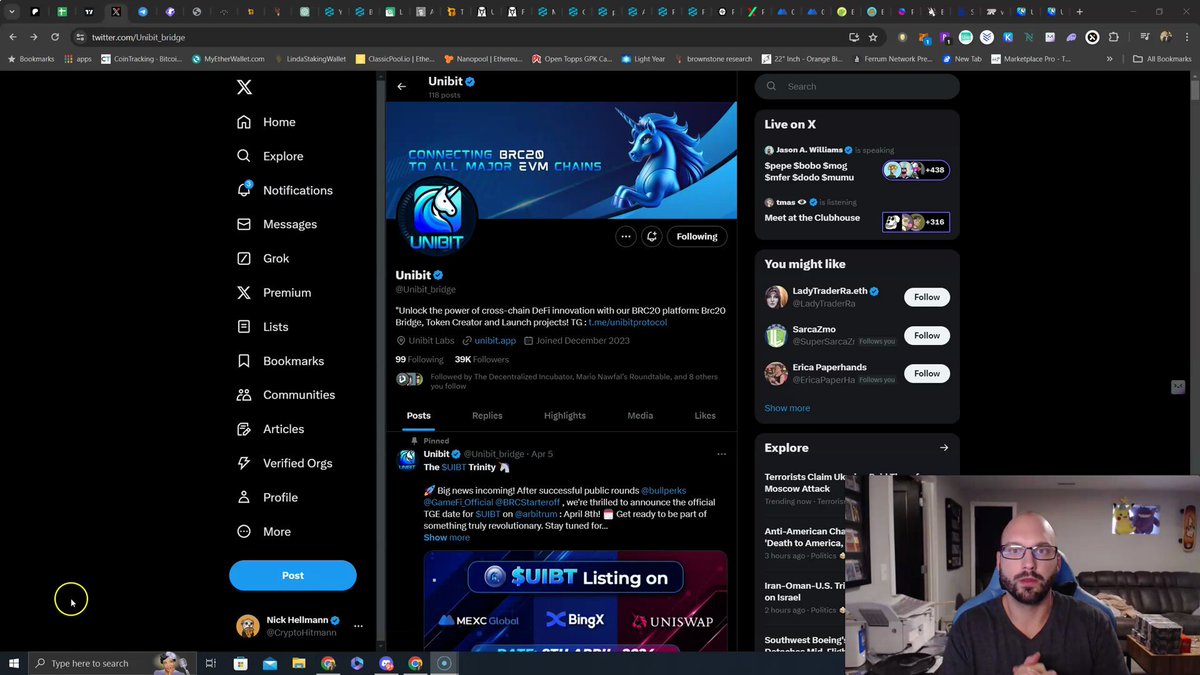
Task: Open Mail app from taskbar
Action: 269,663
